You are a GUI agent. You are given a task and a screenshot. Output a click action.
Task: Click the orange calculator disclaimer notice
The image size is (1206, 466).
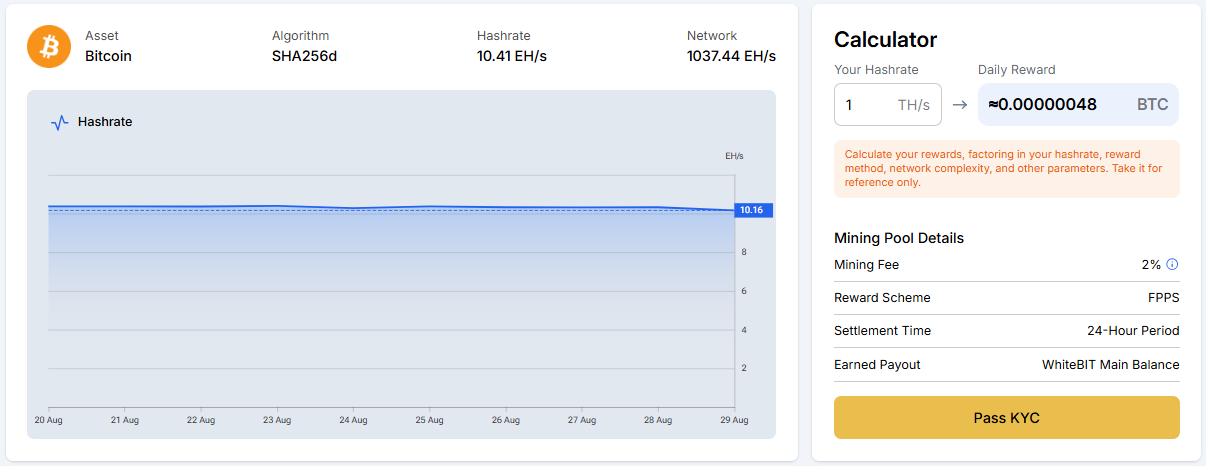click(x=1006, y=168)
